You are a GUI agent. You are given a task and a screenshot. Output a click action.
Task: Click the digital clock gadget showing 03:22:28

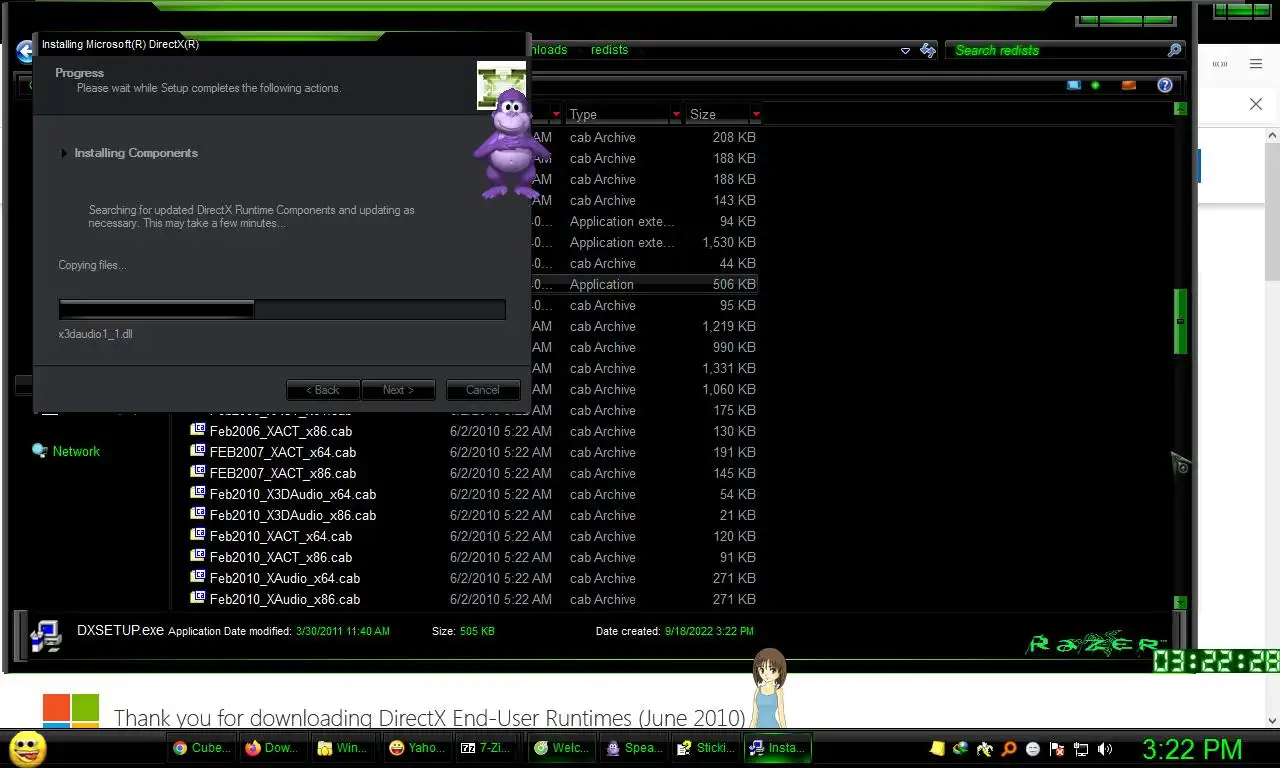pos(1216,661)
